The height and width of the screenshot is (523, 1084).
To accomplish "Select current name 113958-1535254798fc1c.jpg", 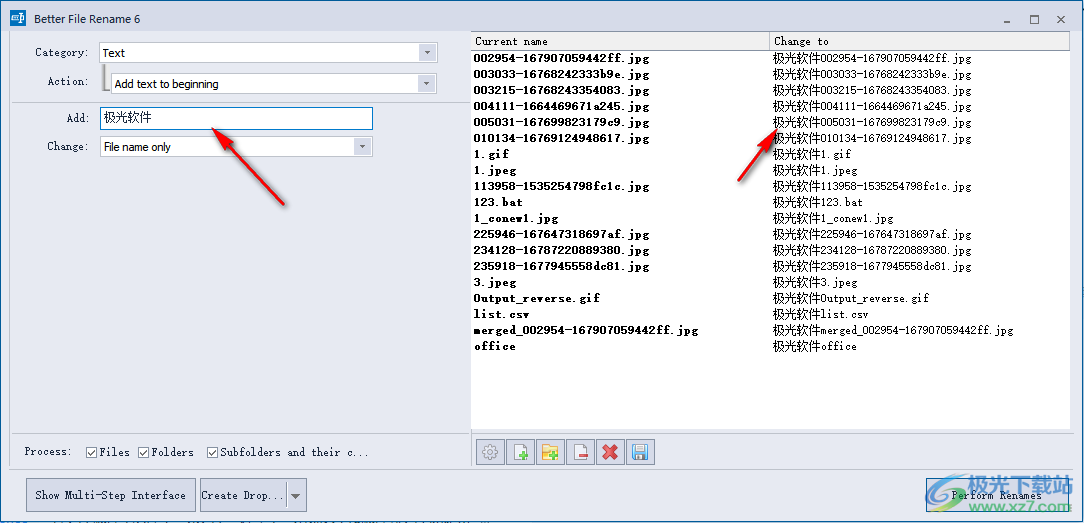I will pos(561,186).
